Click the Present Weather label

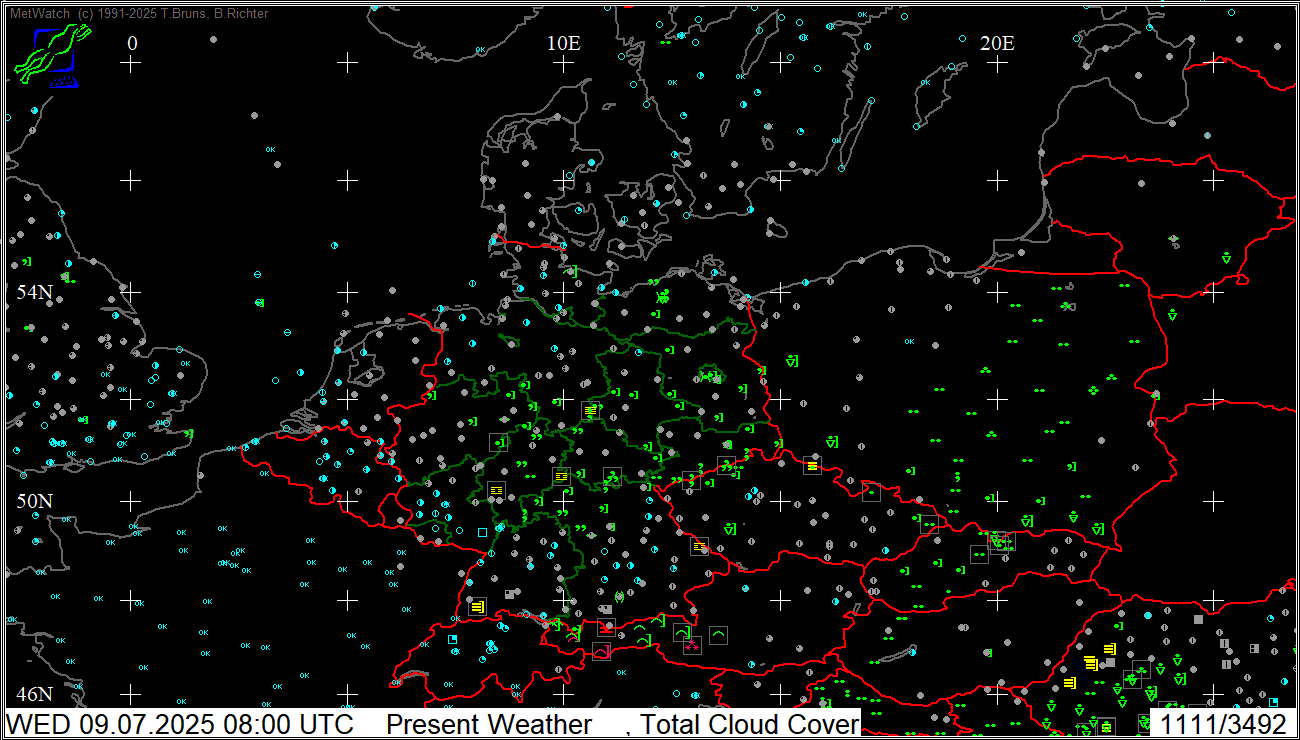click(x=489, y=724)
